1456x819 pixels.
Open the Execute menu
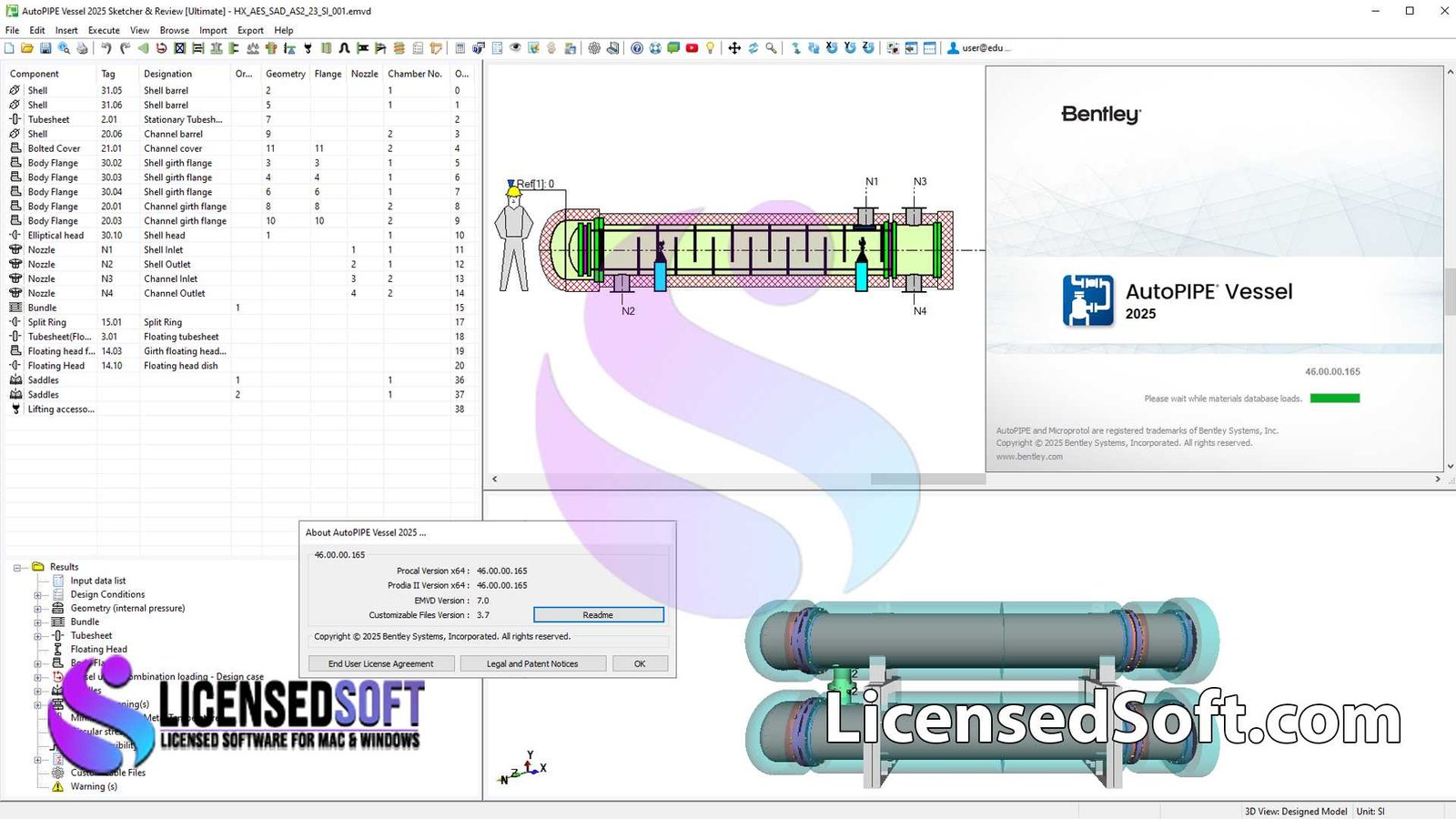pyautogui.click(x=104, y=30)
